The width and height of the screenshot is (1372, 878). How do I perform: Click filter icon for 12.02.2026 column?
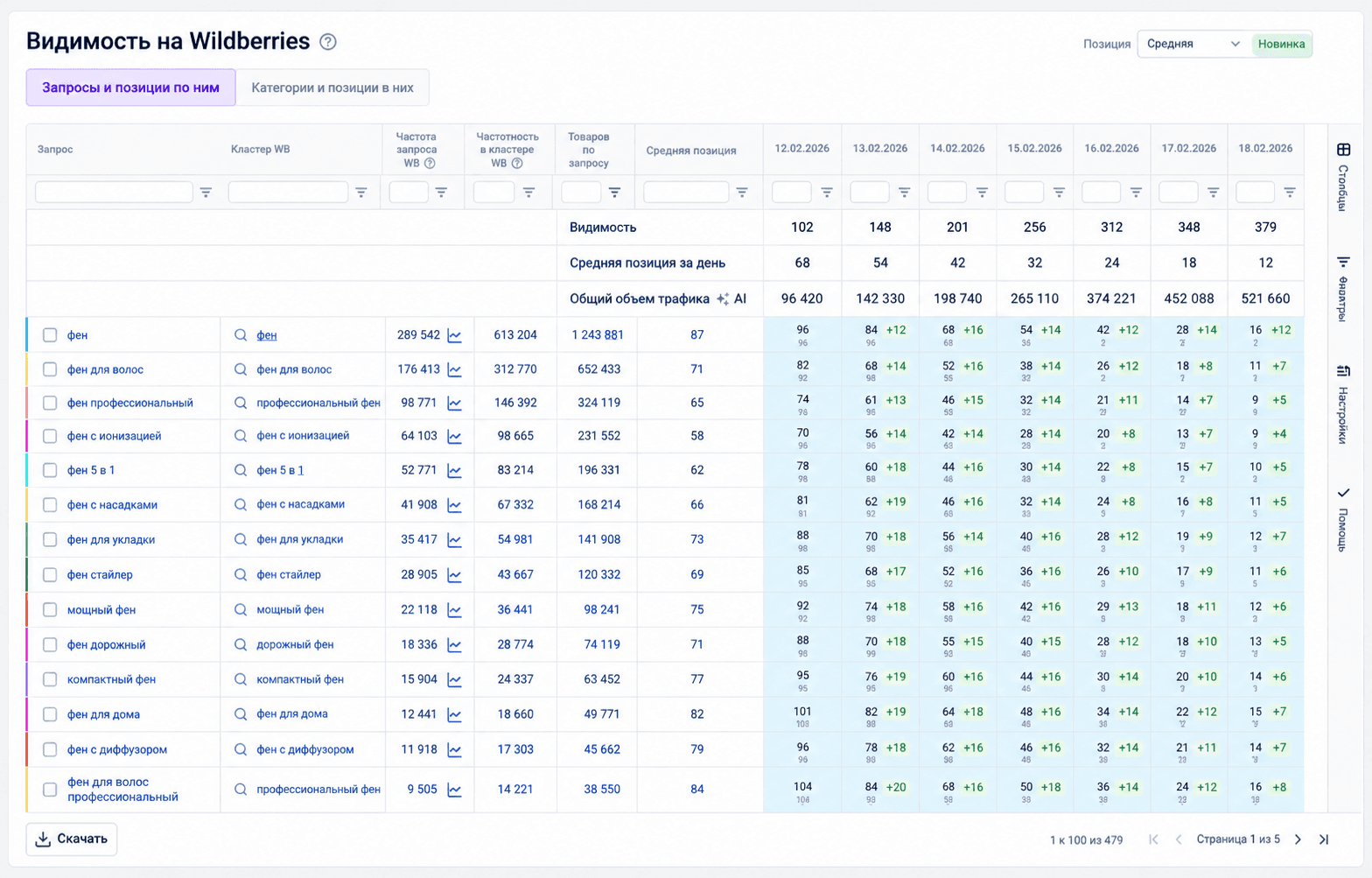pos(827,193)
